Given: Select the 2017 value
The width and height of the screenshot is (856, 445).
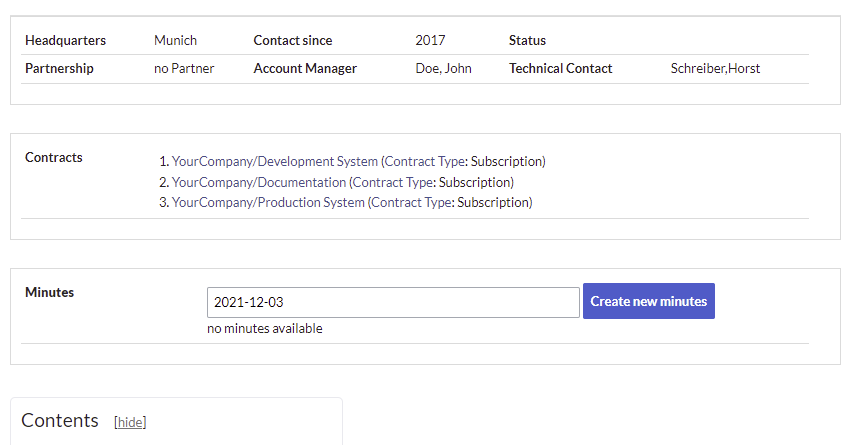Looking at the screenshot, I should tap(430, 40).
